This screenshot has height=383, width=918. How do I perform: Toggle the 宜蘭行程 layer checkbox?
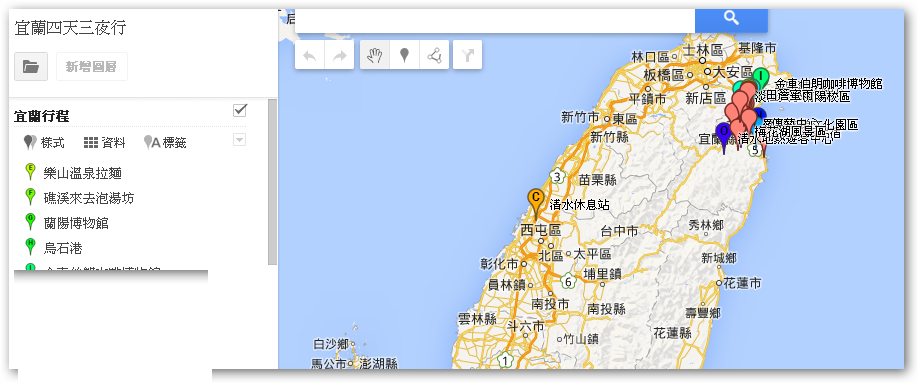[x=239, y=110]
